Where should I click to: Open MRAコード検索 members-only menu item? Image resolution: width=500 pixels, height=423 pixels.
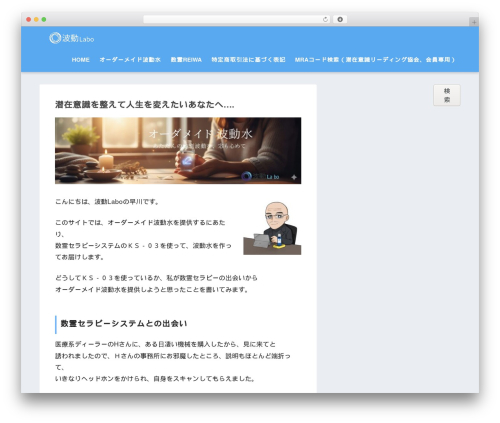coord(375,60)
